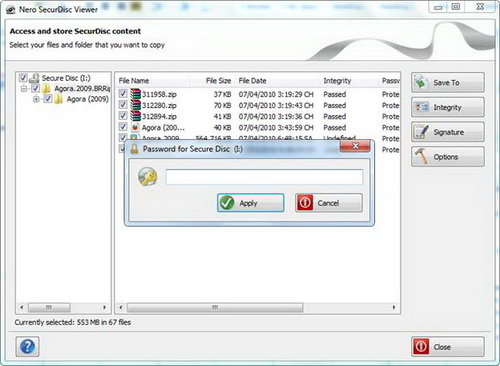Image resolution: width=500 pixels, height=366 pixels.
Task: Select the 312894.zip file name
Action: 159,116
